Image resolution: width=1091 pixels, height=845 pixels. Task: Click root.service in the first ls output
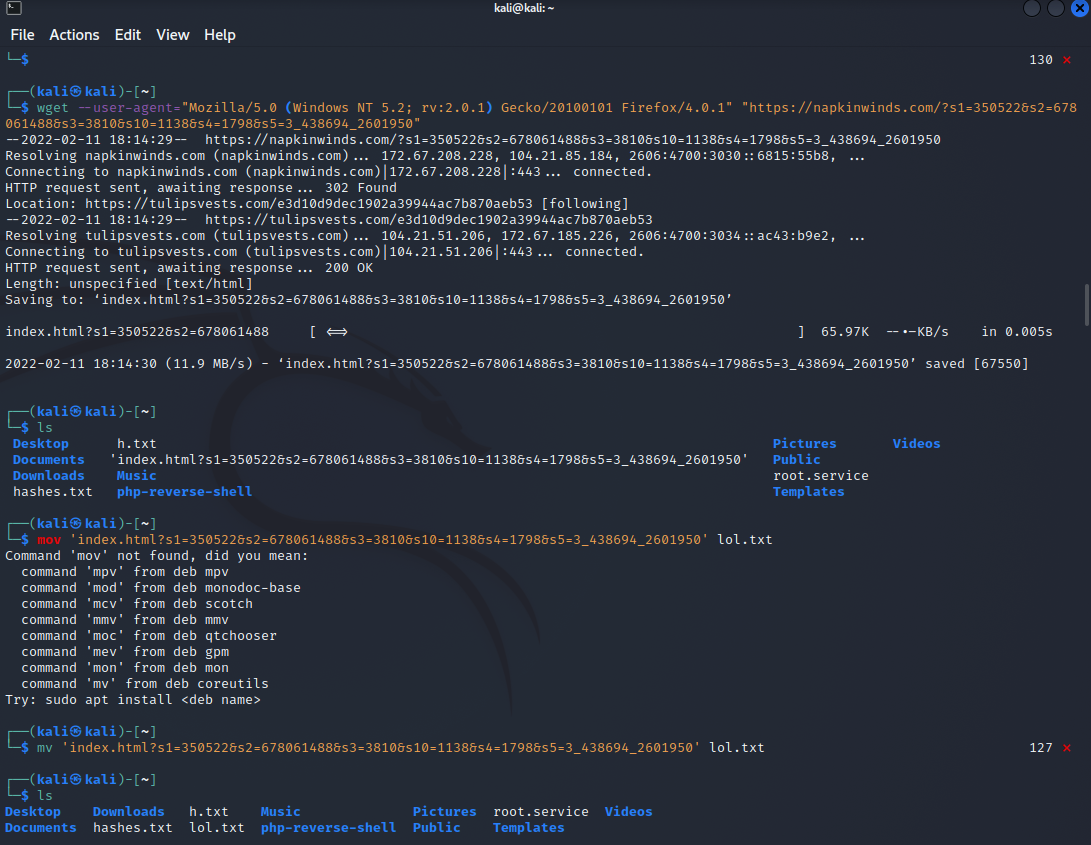[820, 476]
